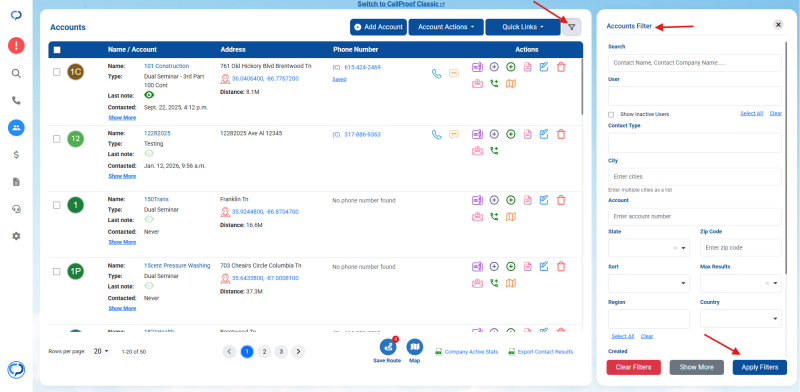
Task: Open the phone calls icon in the sidebar
Action: coord(16,101)
